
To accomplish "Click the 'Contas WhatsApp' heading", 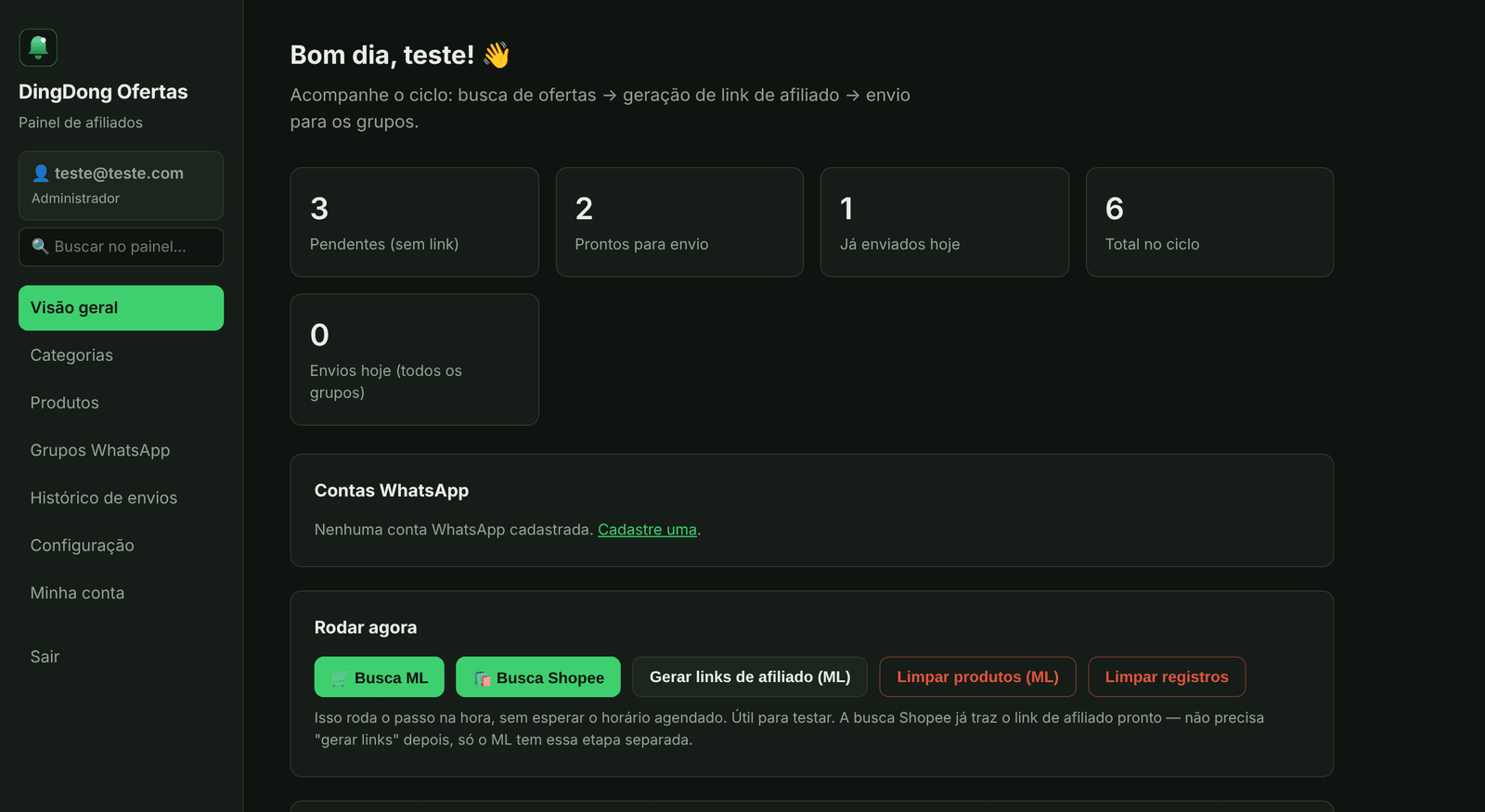I will pos(392,491).
